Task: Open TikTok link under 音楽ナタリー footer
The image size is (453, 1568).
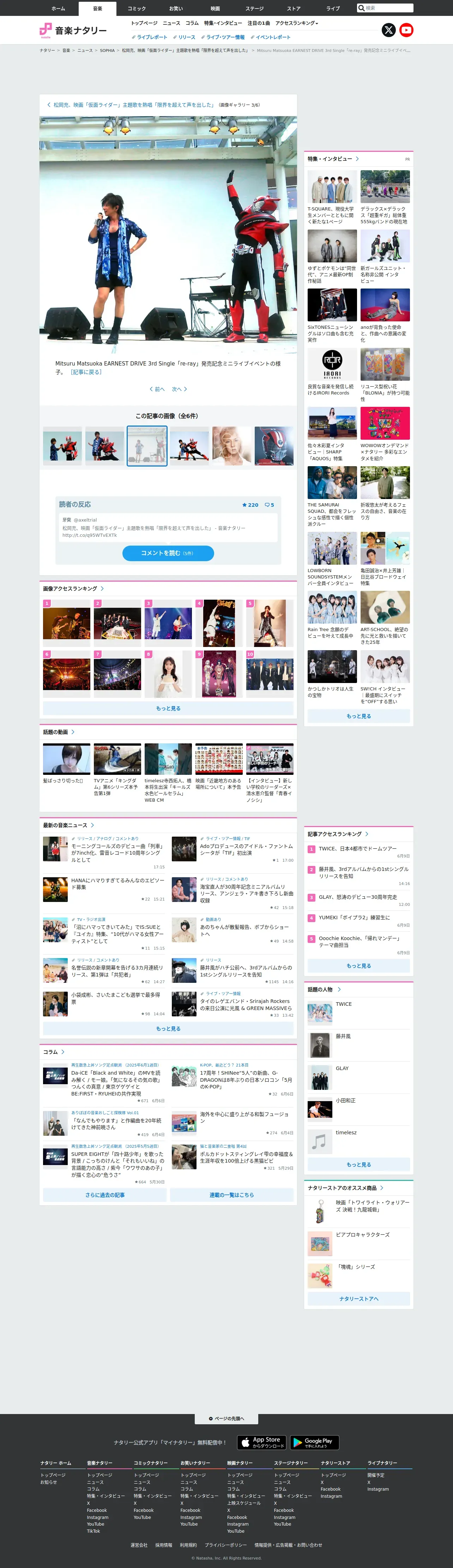Action: coord(93,1531)
